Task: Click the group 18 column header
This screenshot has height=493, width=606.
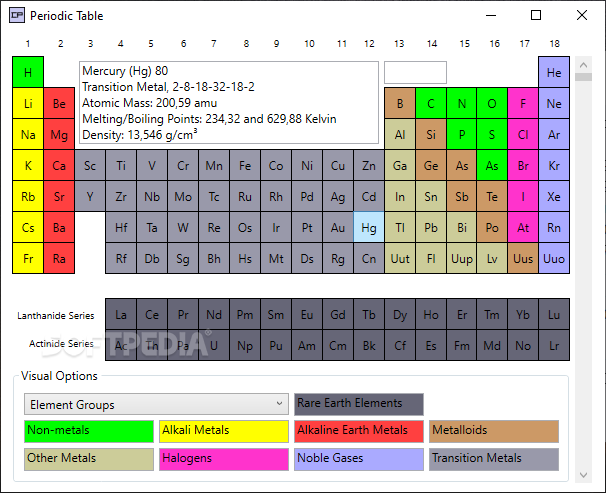Action: [x=555, y=44]
